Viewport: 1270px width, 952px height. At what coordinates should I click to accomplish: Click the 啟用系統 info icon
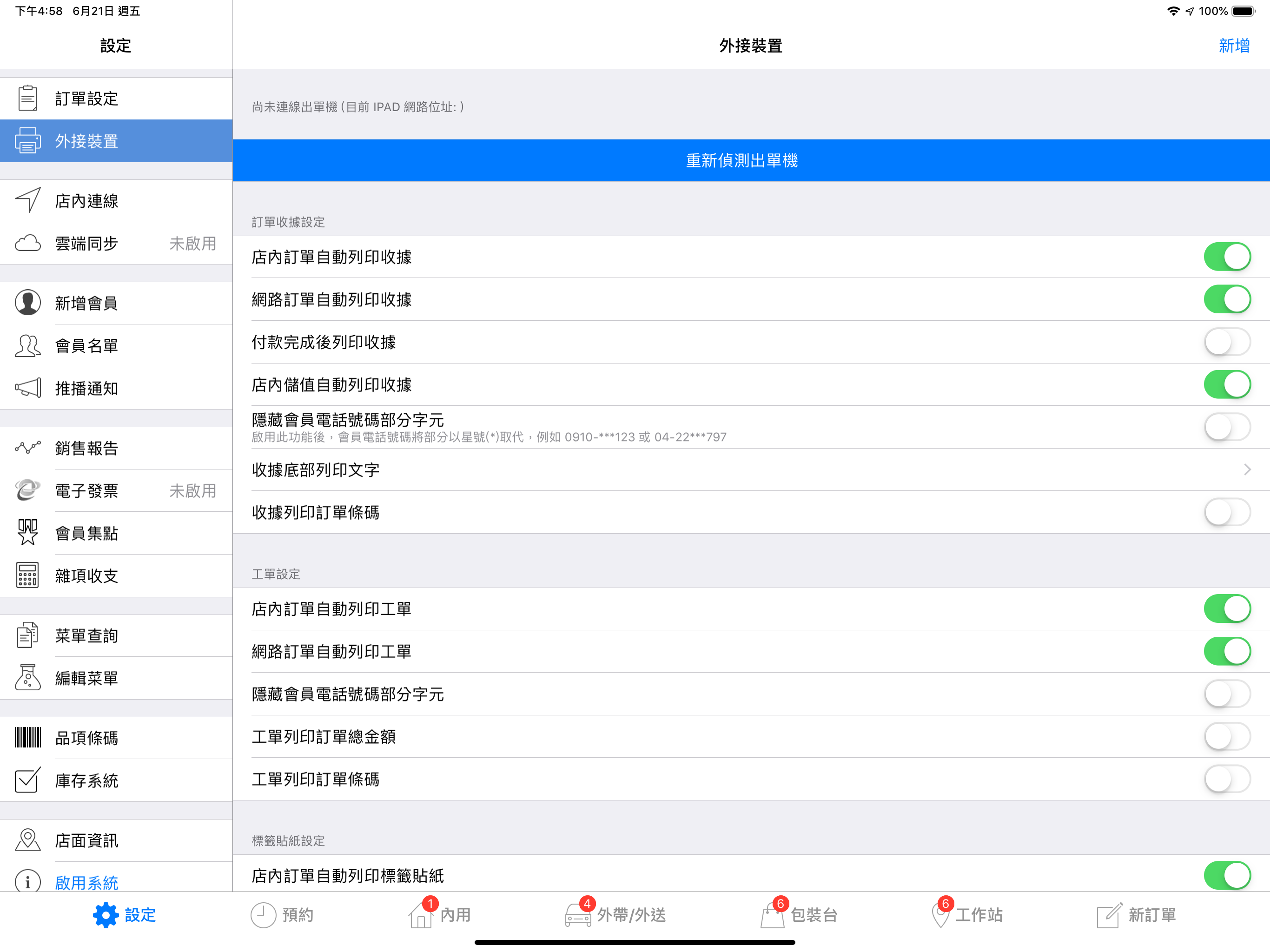[27, 881]
